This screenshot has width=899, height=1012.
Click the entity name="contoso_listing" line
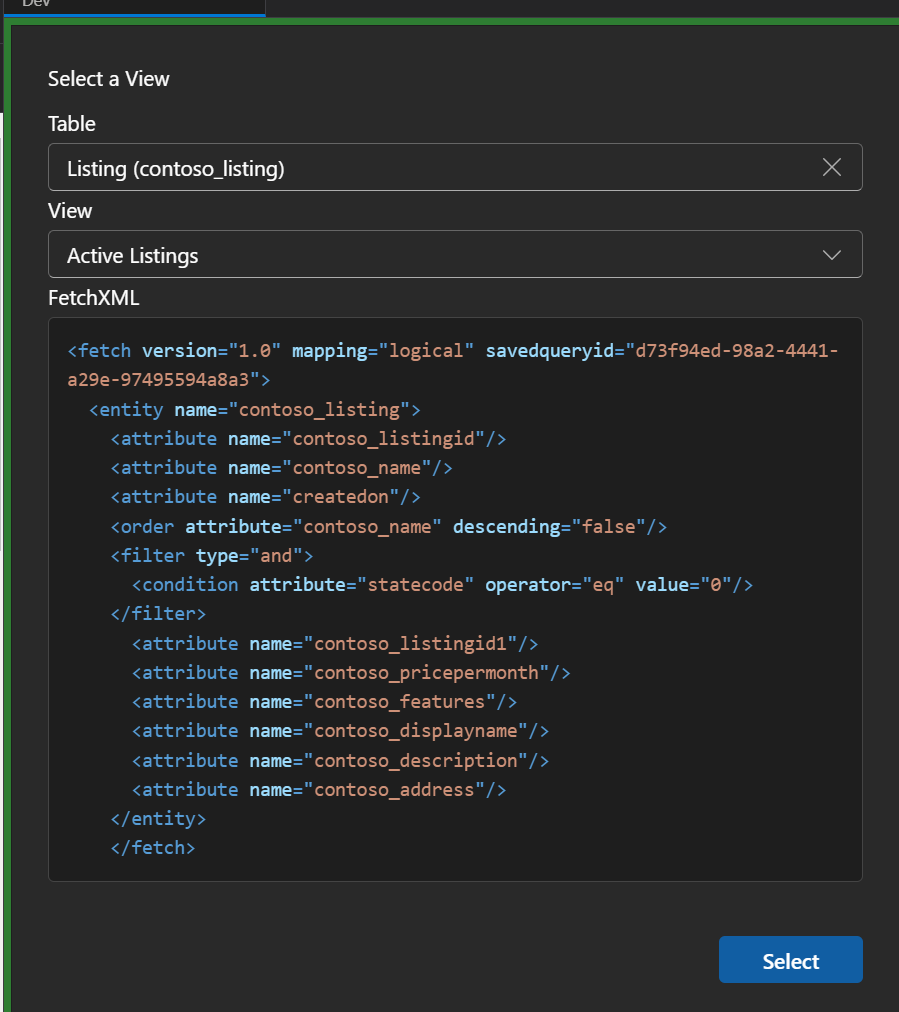coord(255,410)
